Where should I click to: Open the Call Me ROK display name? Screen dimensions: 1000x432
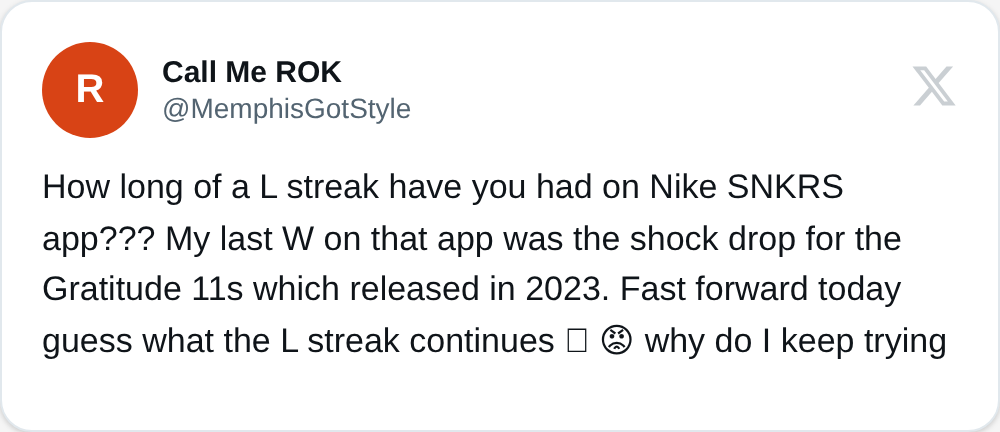click(x=252, y=72)
